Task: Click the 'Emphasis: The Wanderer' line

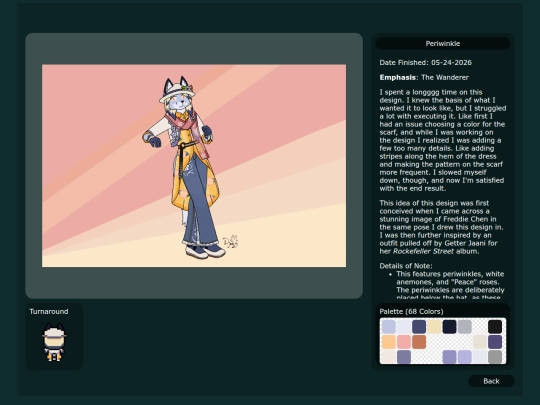Action: [x=424, y=77]
